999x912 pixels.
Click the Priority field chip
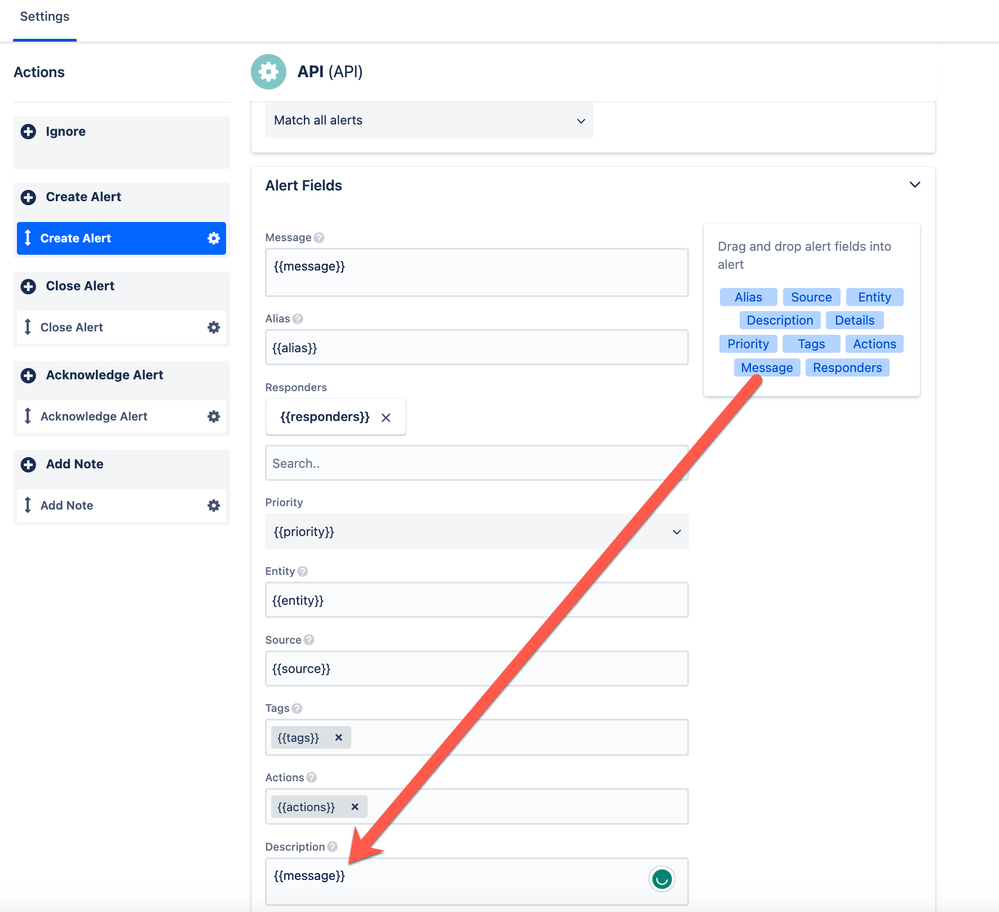tap(748, 344)
